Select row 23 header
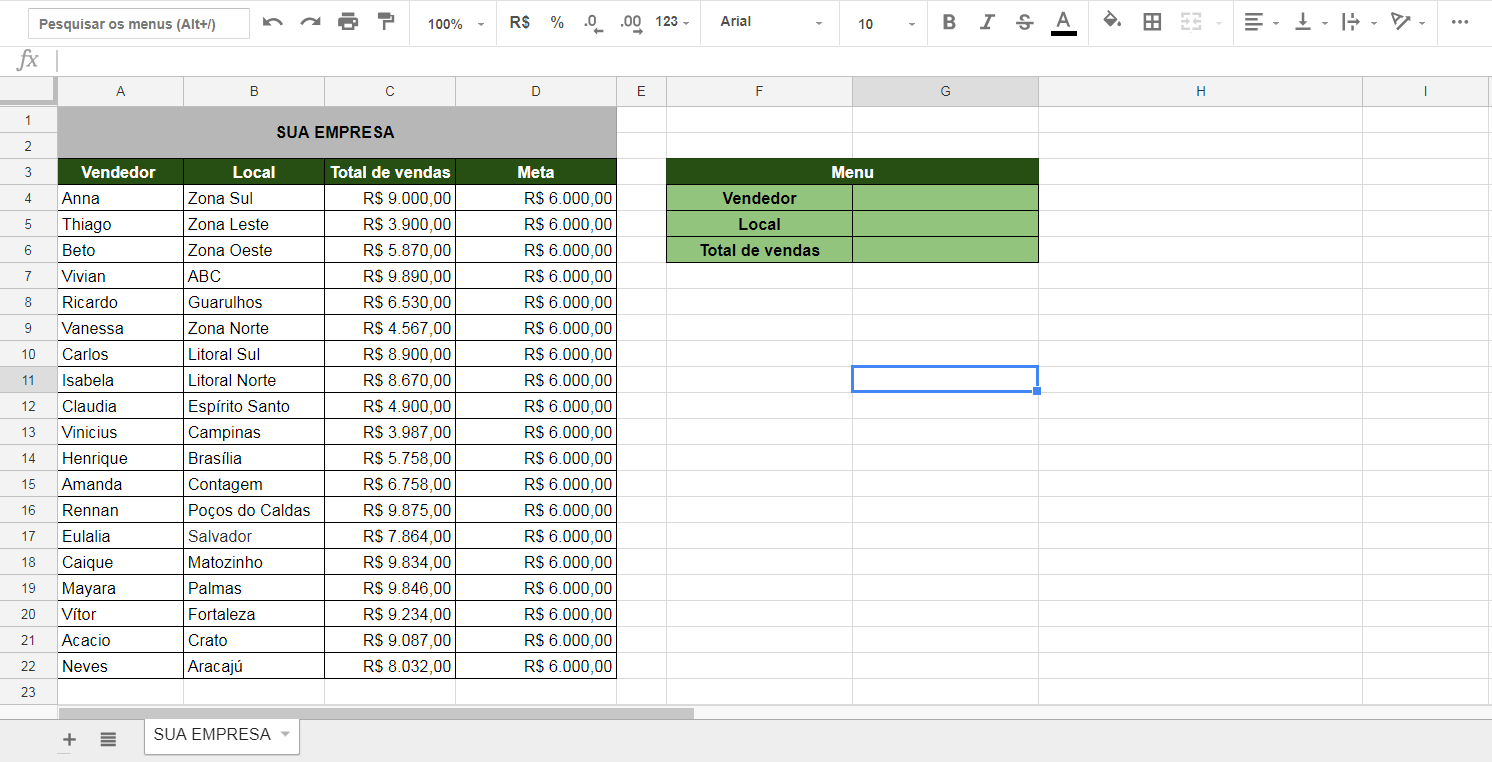Screen dimensions: 1492x762 pyautogui.click(x=28, y=692)
